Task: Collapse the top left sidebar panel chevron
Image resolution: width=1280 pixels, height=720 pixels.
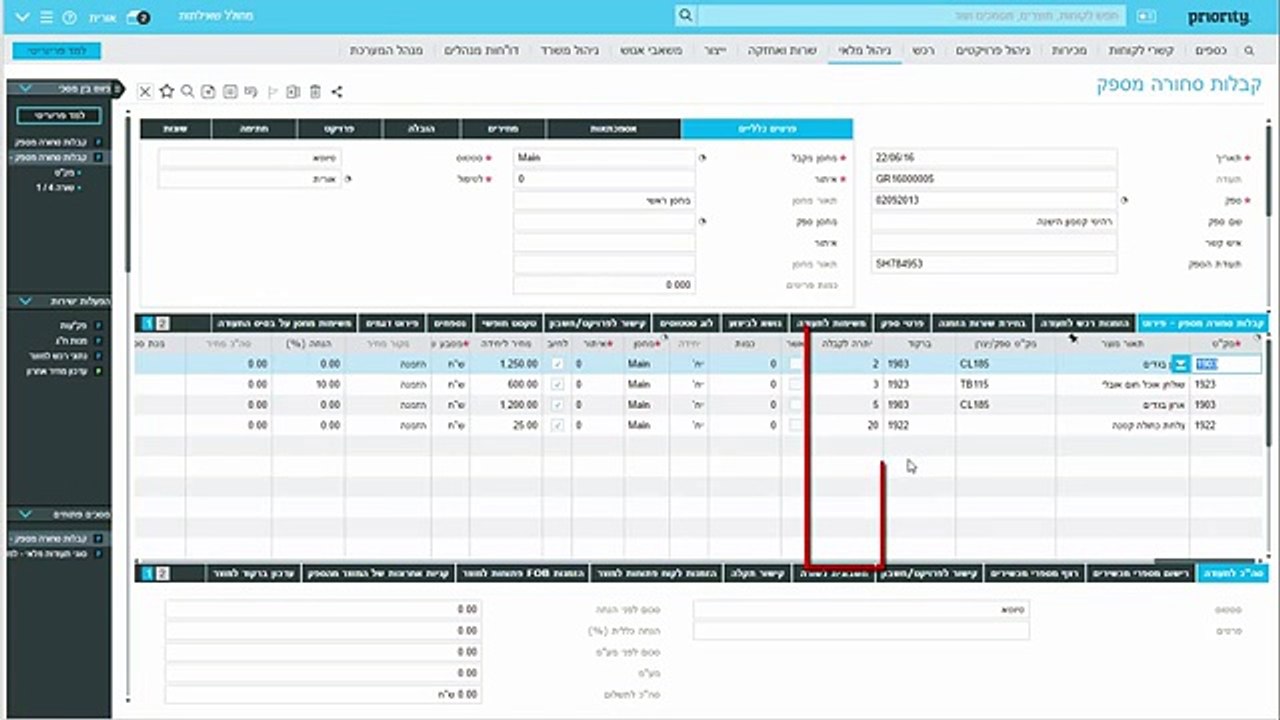Action: click(25, 88)
